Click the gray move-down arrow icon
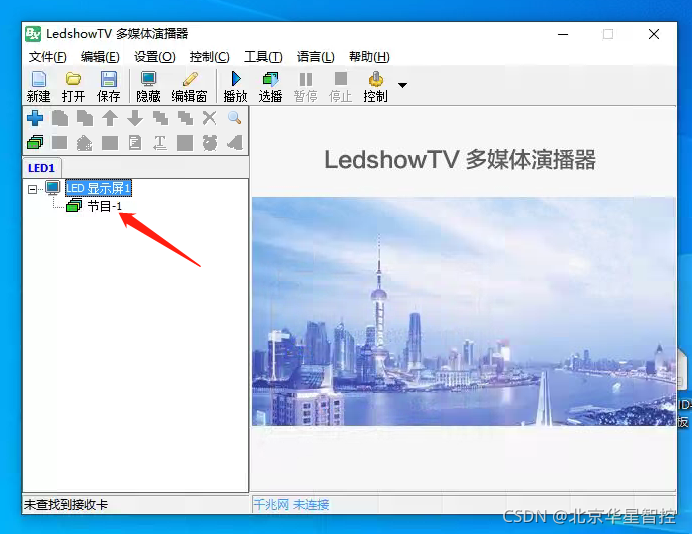Viewport: 692px width, 534px height. pyautogui.click(x=135, y=118)
